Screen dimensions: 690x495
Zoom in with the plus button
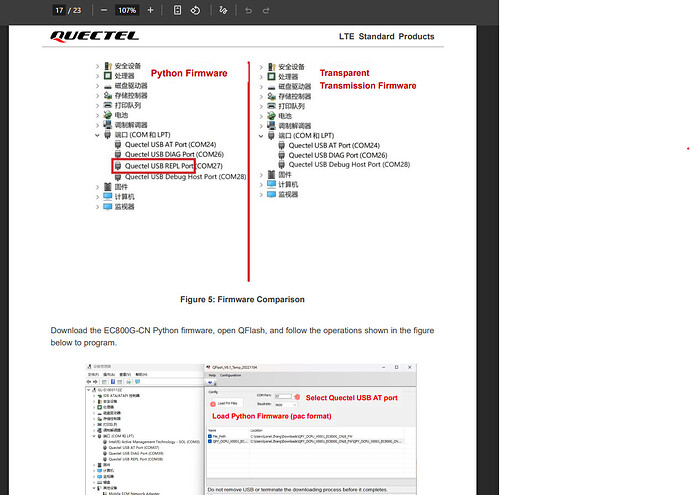[150, 10]
